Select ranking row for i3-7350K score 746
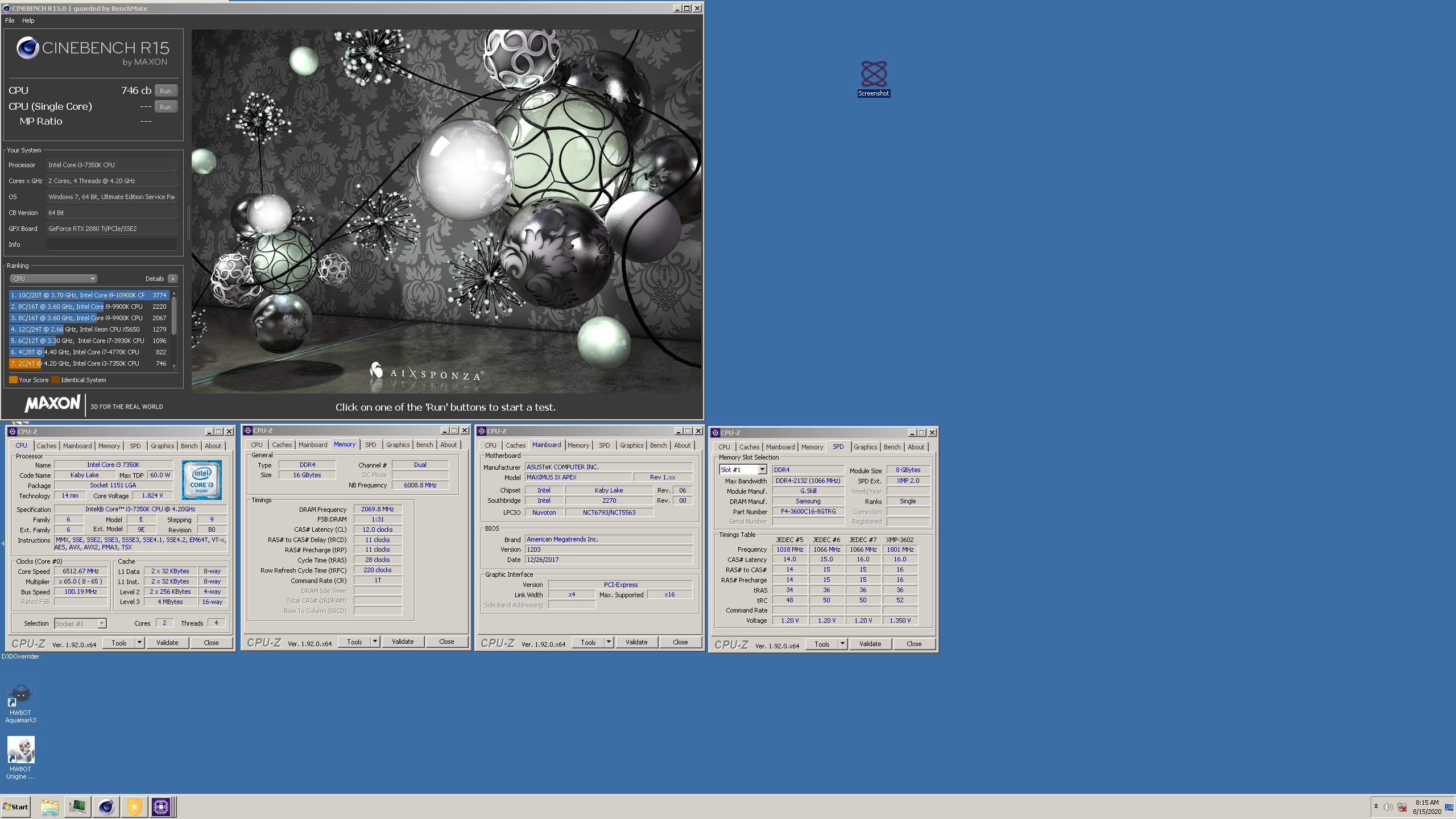Screen dimensions: 1456x819 click(x=89, y=363)
